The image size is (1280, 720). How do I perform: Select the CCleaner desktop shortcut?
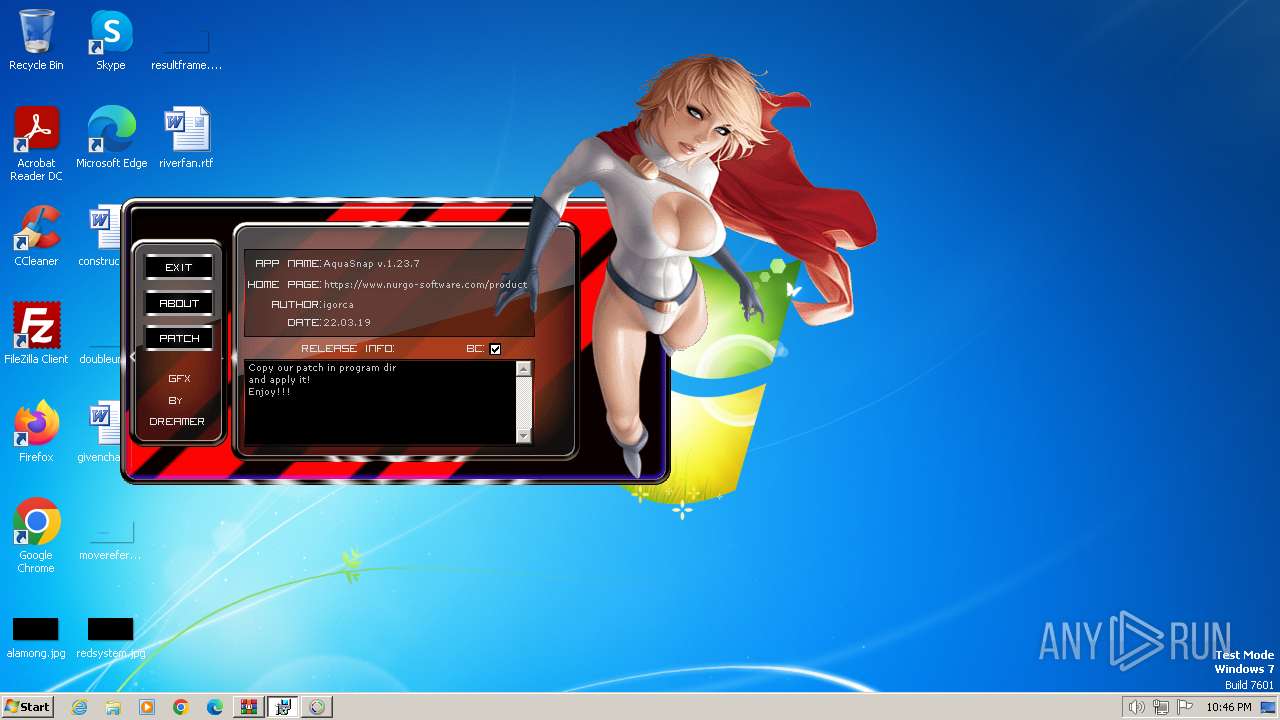36,236
